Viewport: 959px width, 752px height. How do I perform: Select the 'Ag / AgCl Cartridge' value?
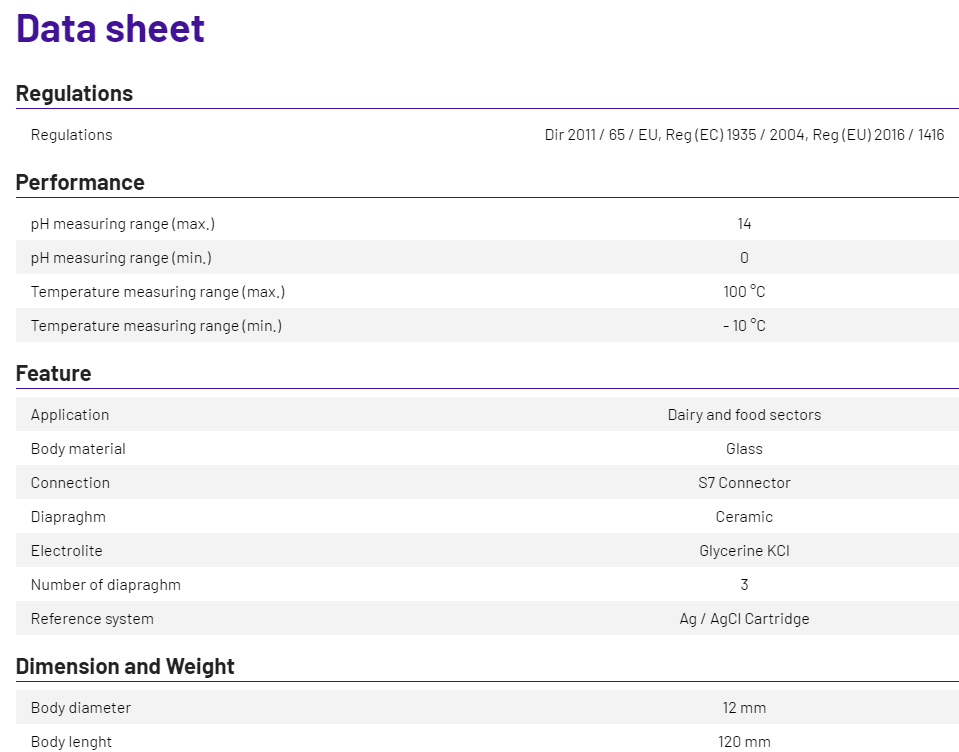744,619
